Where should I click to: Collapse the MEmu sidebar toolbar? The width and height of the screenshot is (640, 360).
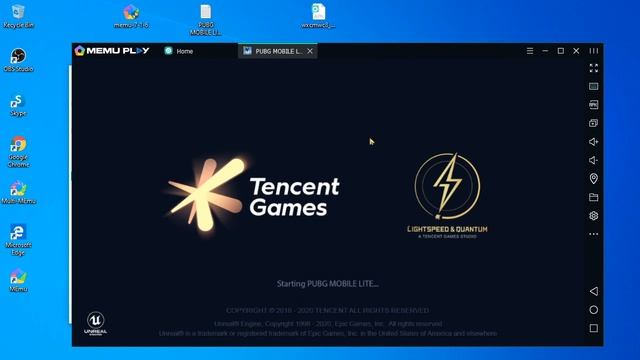(x=594, y=51)
